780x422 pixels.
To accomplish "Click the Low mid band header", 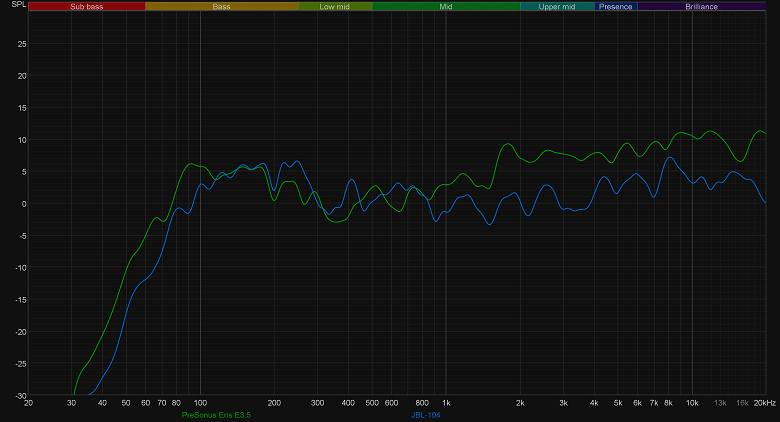I will tap(335, 6).
